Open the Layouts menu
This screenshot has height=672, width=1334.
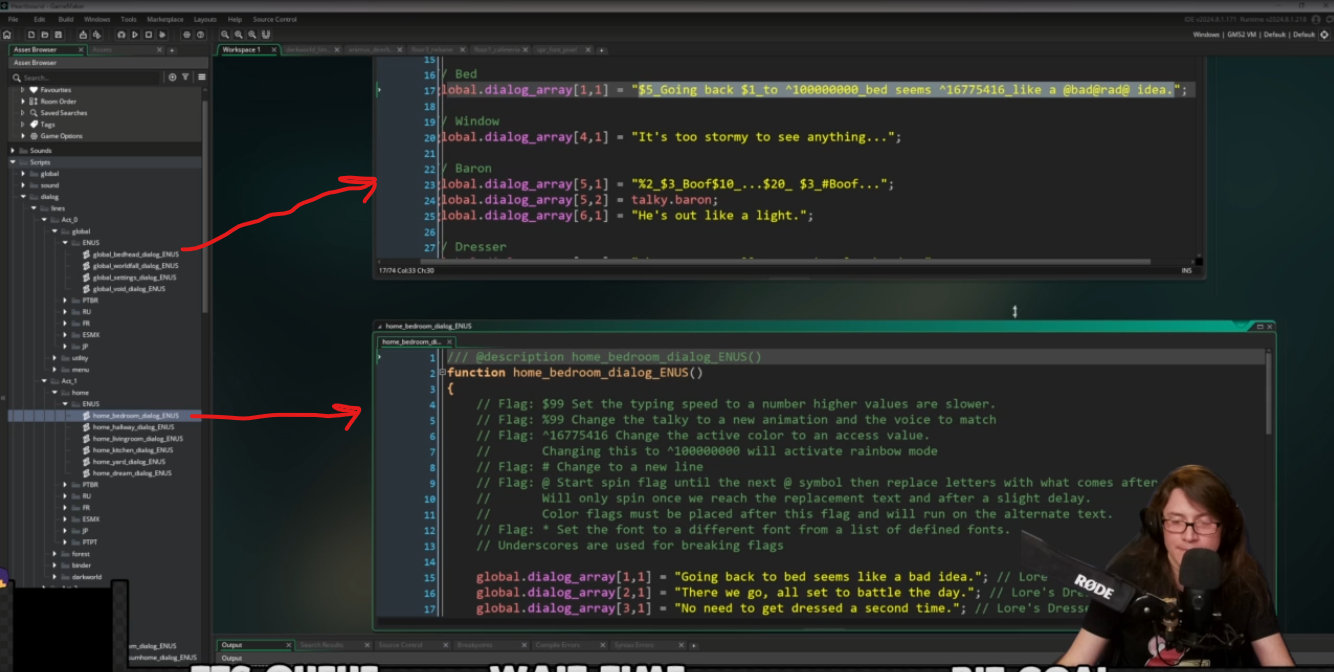[x=205, y=19]
